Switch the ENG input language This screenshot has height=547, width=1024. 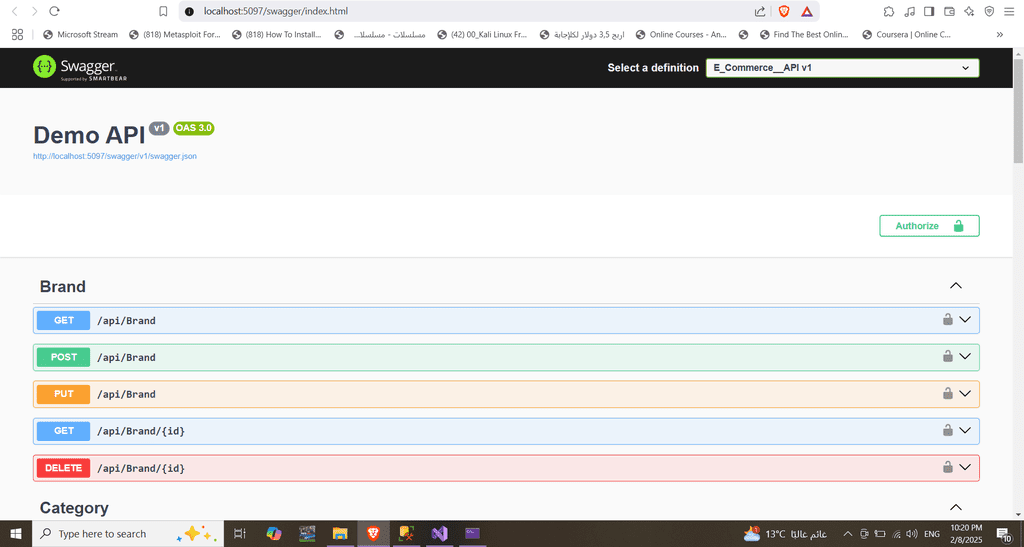(x=932, y=534)
